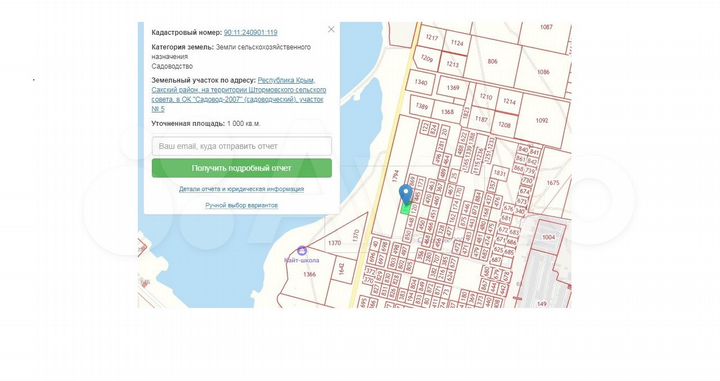
Task: Select parcel 149 on map
Action: point(542,303)
